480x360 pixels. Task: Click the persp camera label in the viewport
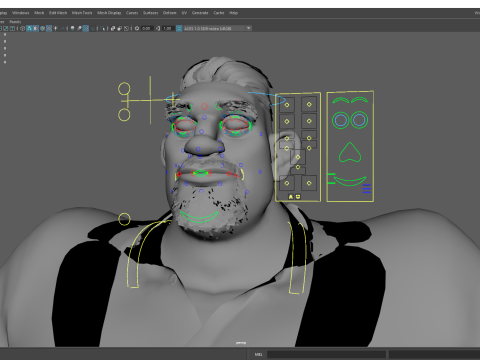tap(241, 343)
